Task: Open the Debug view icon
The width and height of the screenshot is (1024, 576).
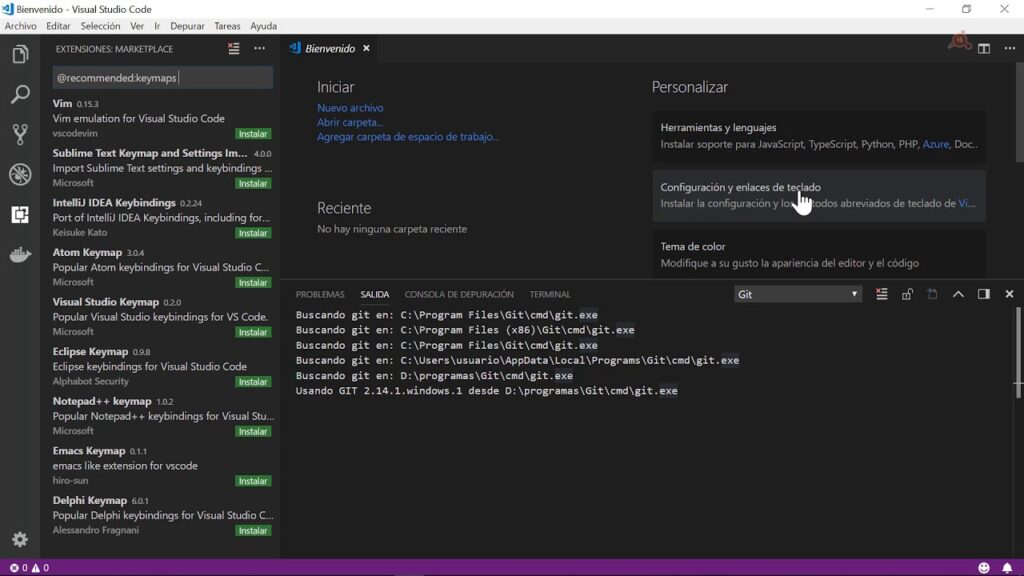Action: tap(20, 174)
